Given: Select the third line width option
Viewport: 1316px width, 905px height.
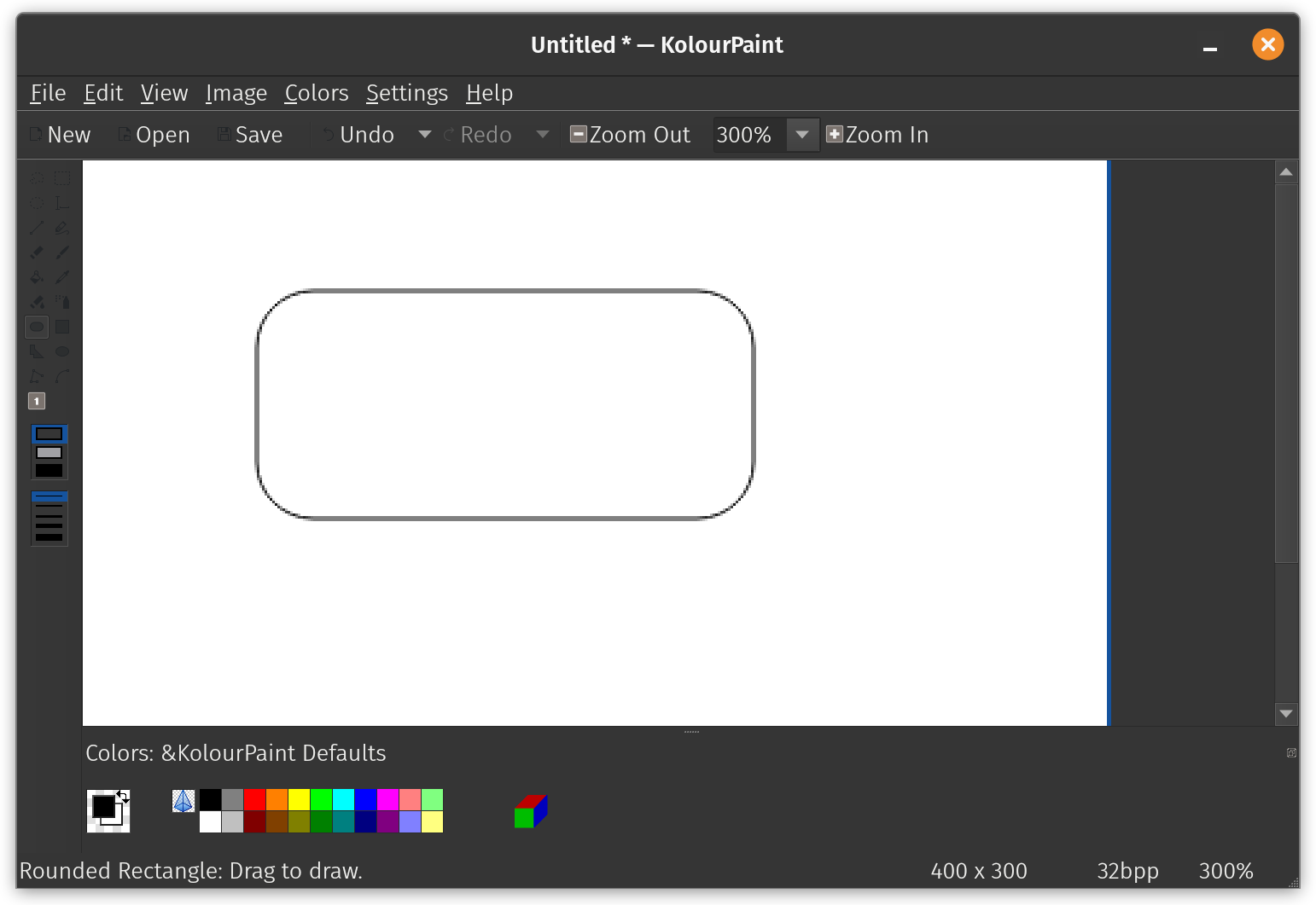Looking at the screenshot, I should click(49, 516).
